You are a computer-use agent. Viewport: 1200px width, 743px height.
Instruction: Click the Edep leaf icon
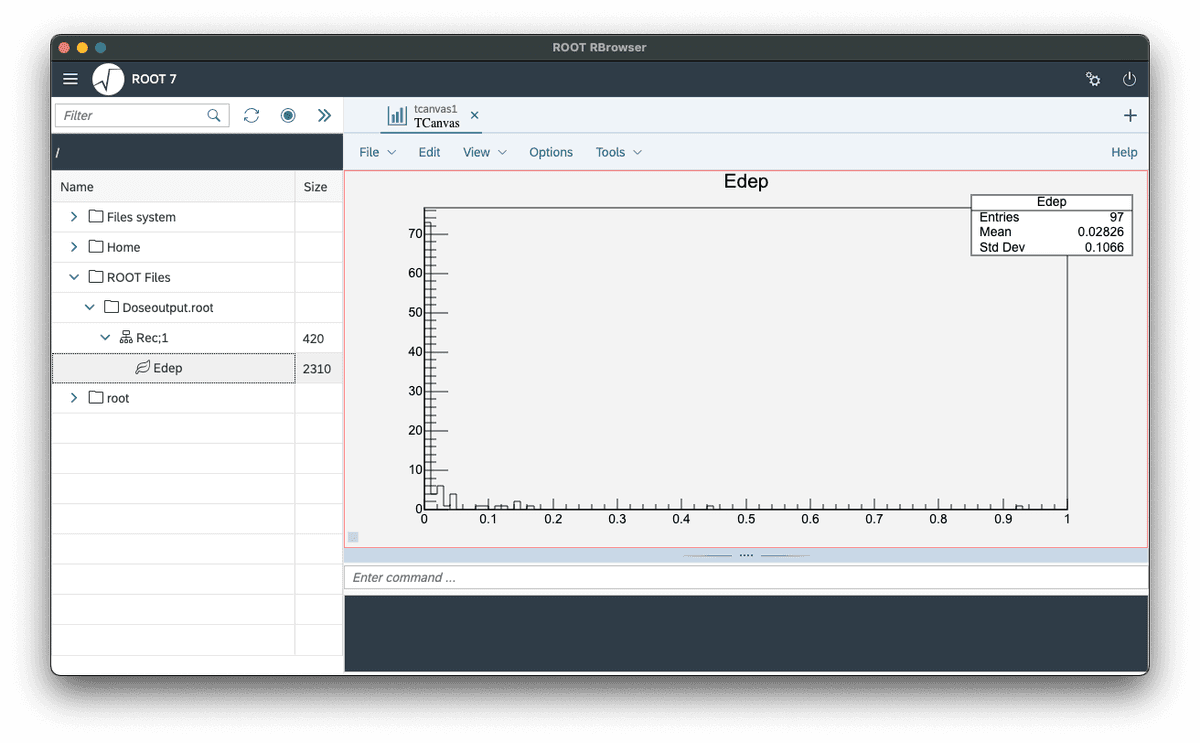[x=142, y=368]
